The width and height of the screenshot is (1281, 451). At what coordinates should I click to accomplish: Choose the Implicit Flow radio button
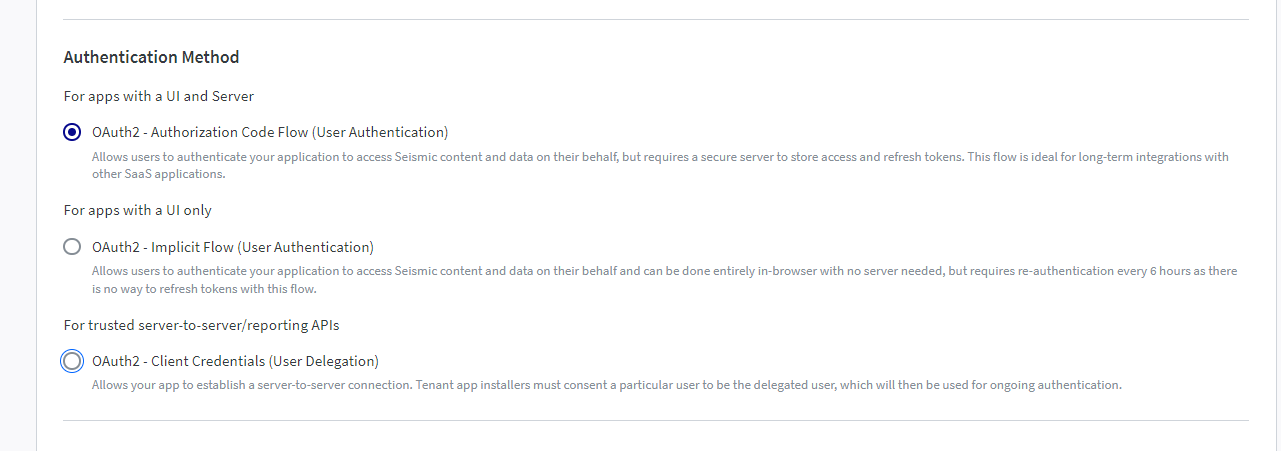coord(72,247)
